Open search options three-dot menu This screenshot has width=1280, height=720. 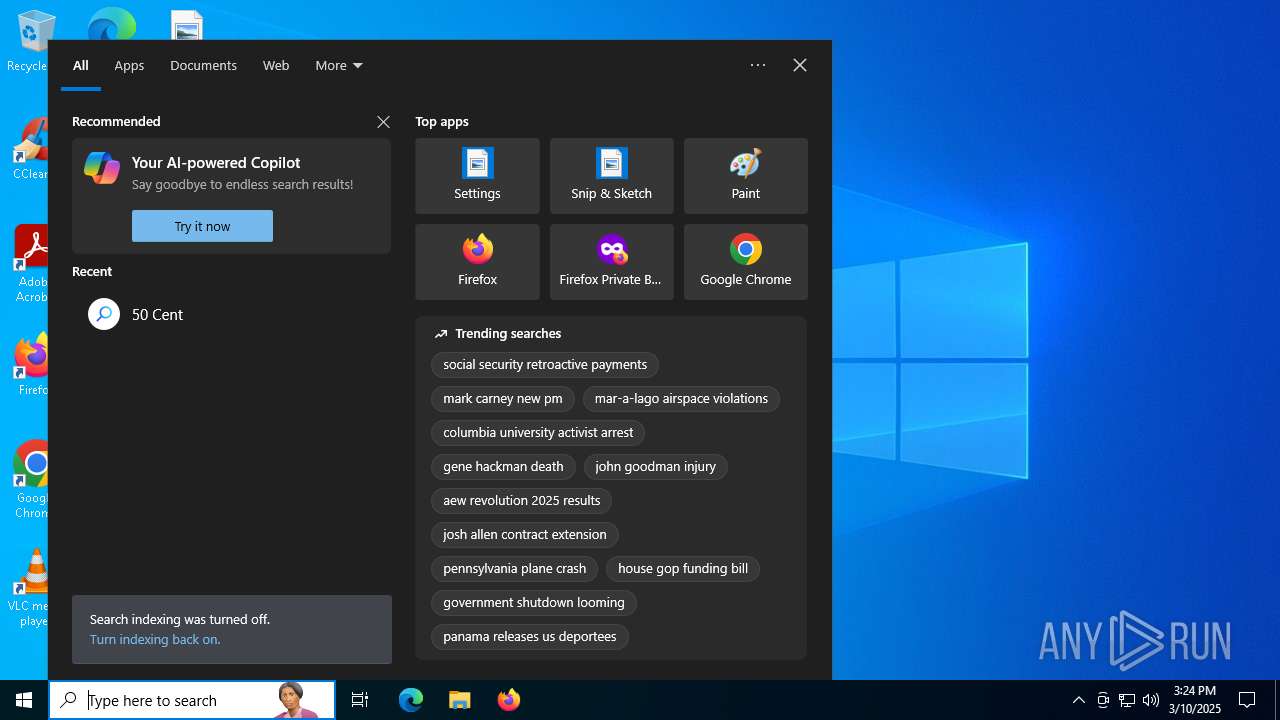[758, 65]
